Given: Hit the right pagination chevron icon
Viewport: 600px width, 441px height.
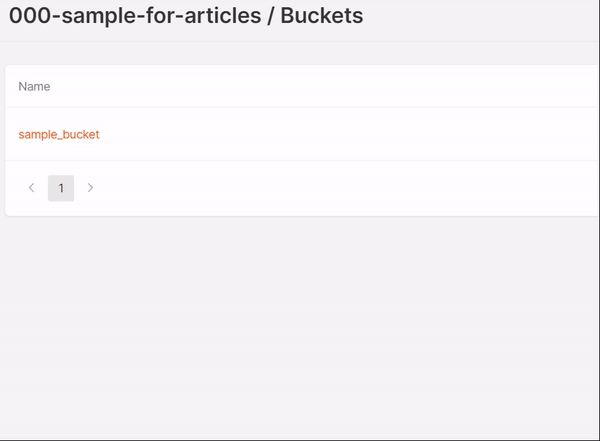Looking at the screenshot, I should [90, 188].
